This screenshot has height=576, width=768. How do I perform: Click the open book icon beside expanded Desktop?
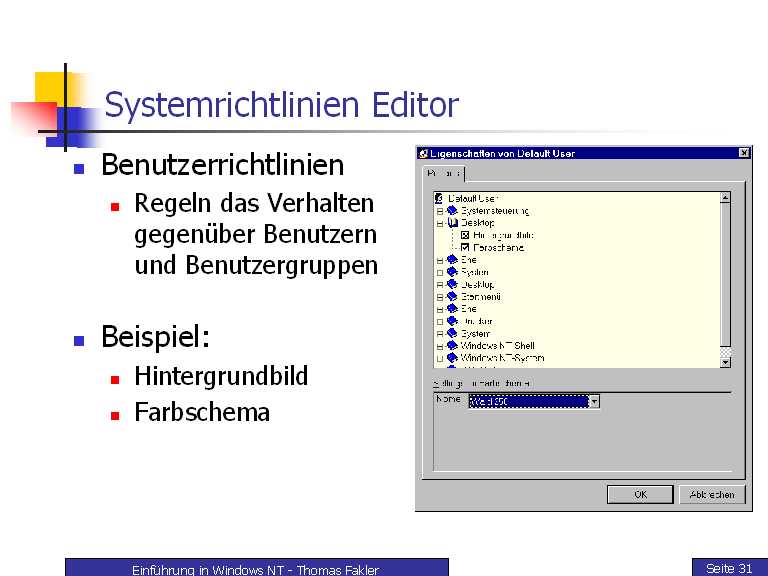tap(452, 223)
